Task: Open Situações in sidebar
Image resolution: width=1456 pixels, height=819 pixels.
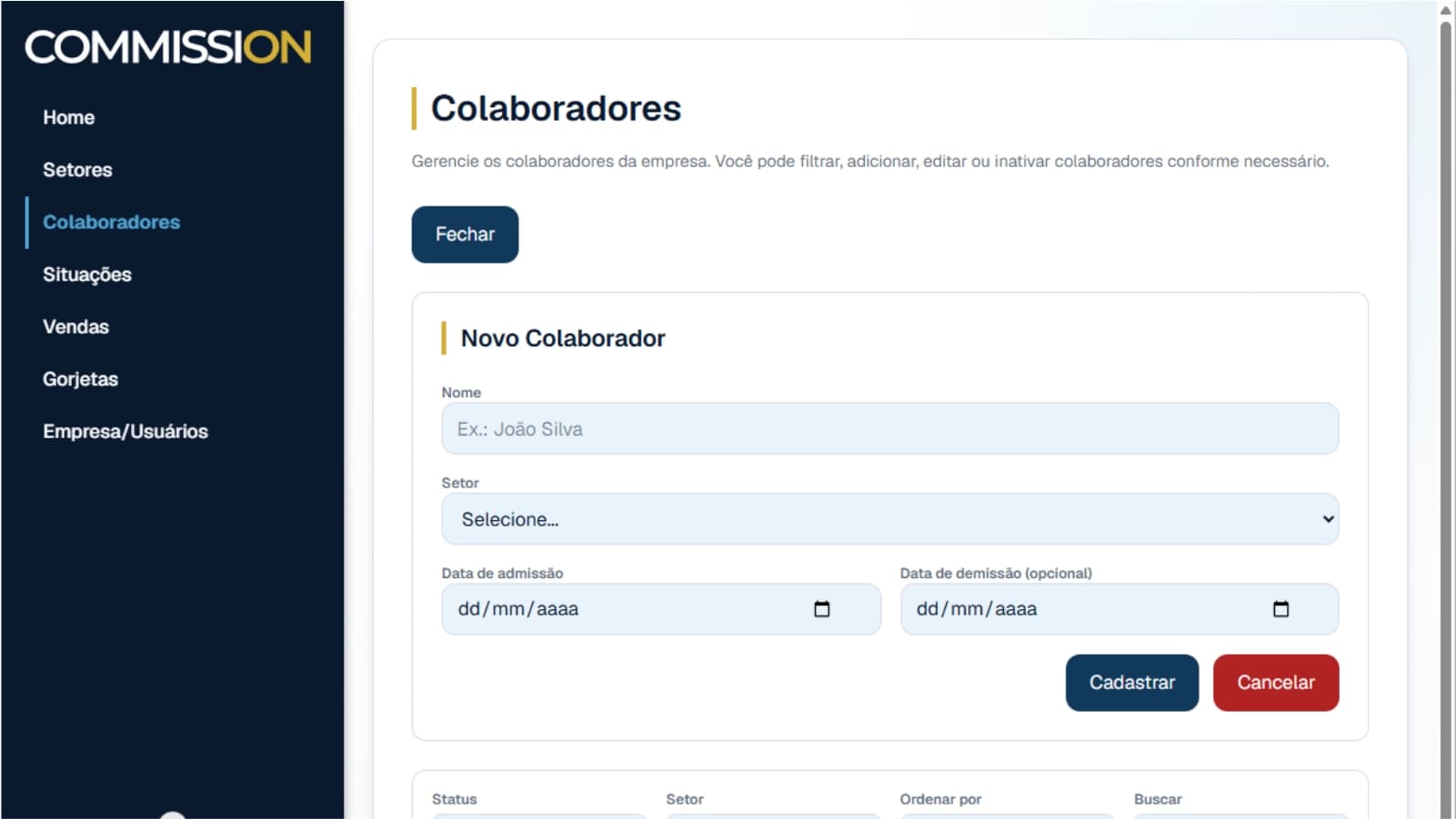Action: click(x=87, y=275)
